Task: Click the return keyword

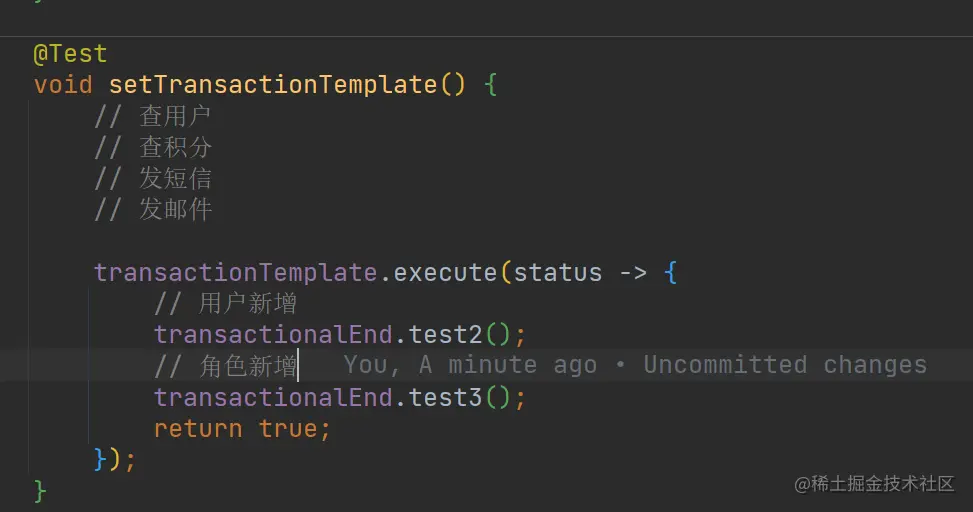Action: coord(198,429)
